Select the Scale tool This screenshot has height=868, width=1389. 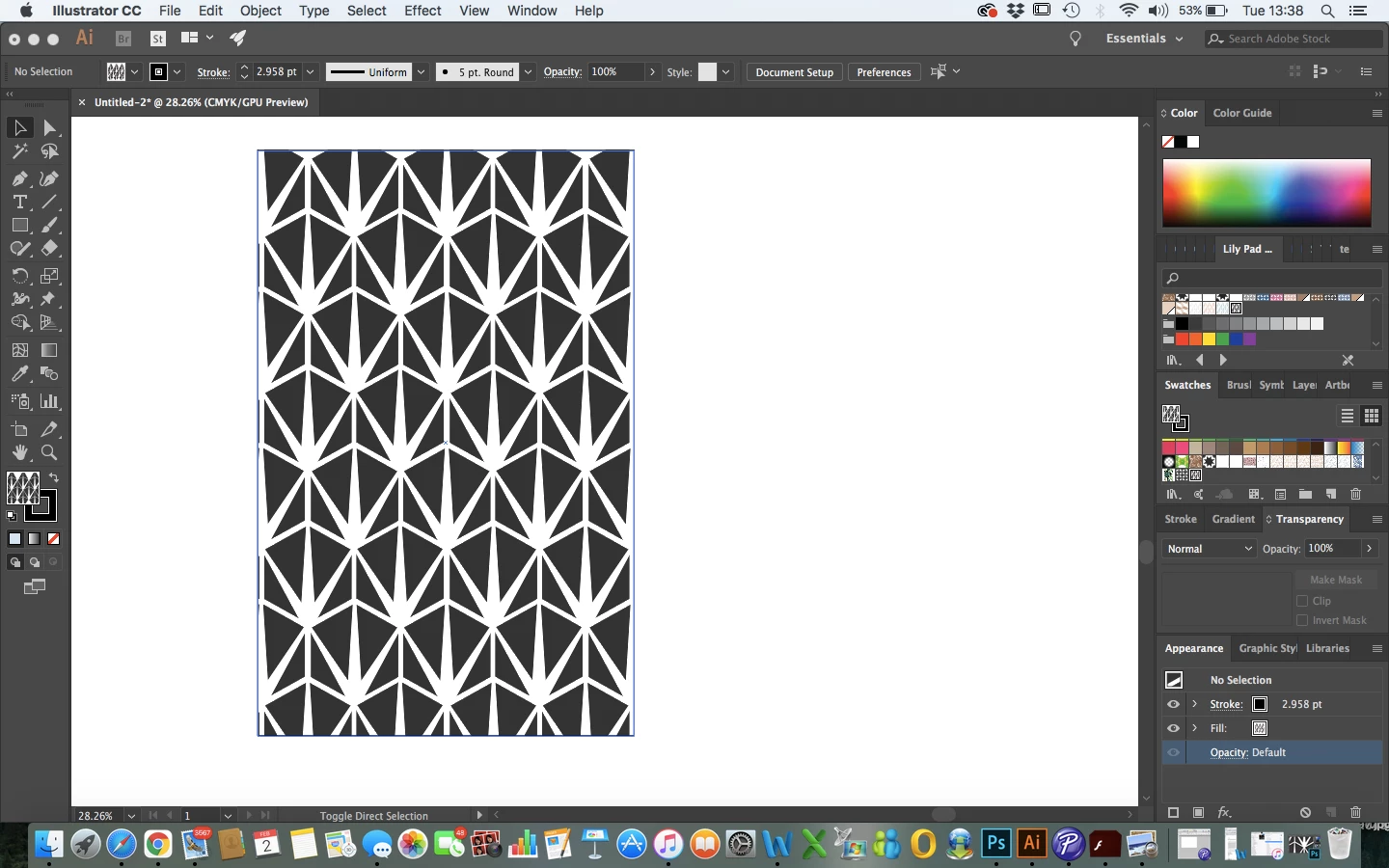49,276
